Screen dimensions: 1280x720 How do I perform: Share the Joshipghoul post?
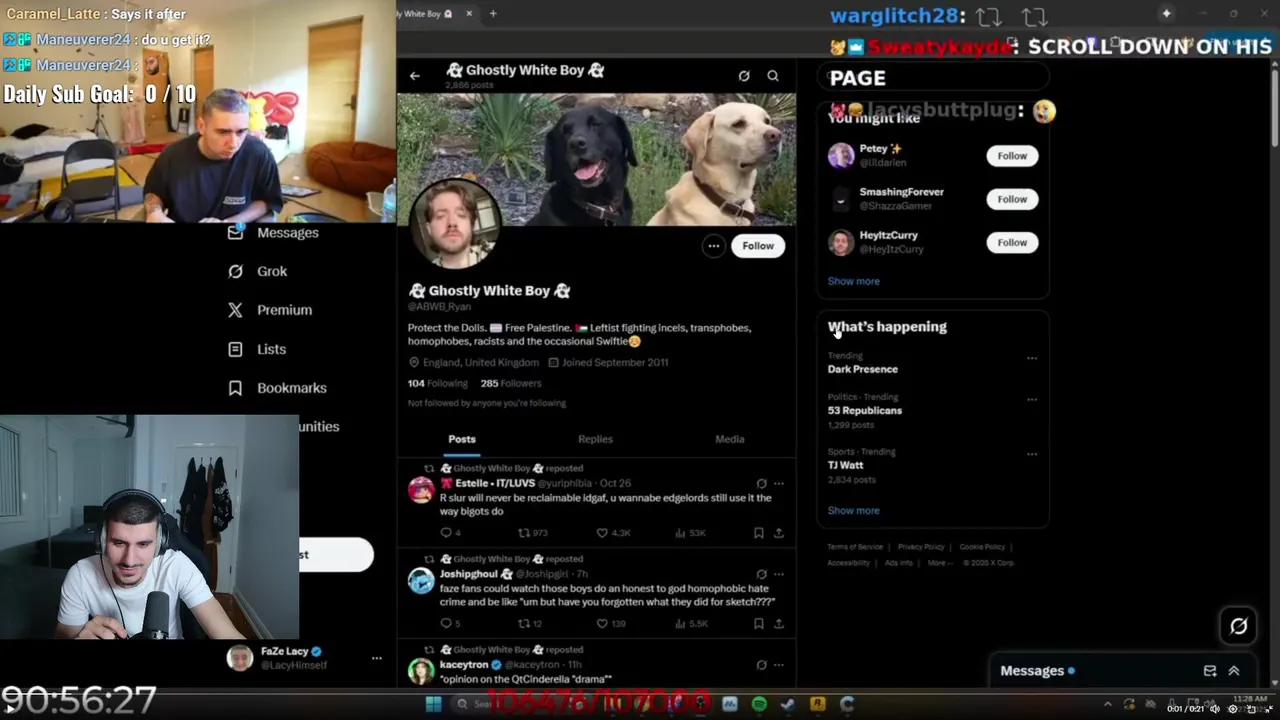[x=779, y=624]
